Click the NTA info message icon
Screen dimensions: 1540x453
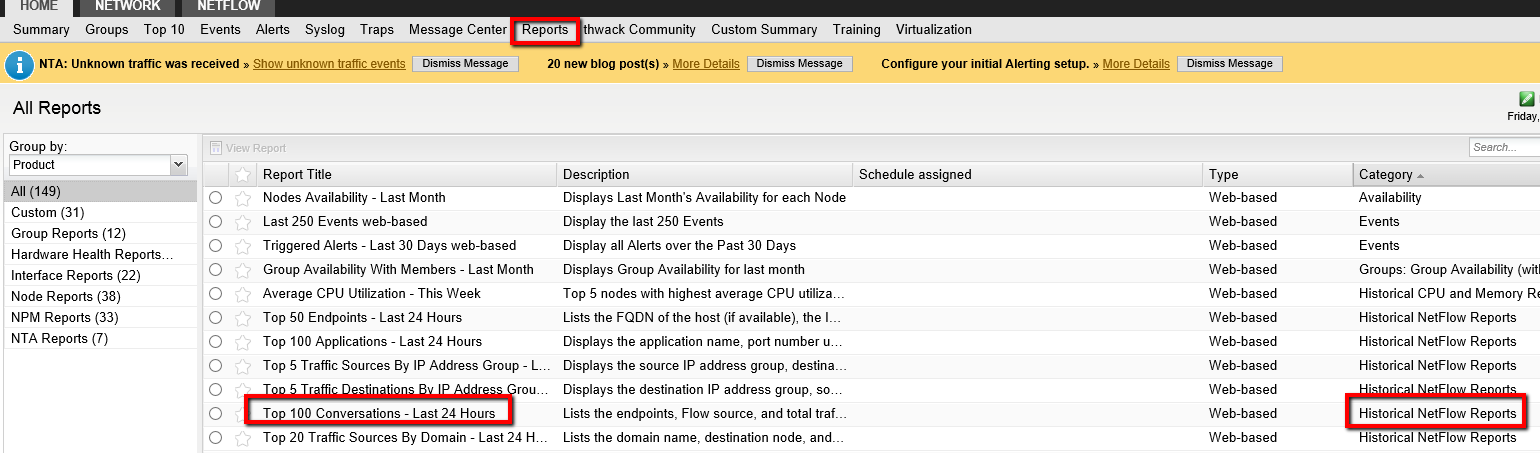point(19,66)
